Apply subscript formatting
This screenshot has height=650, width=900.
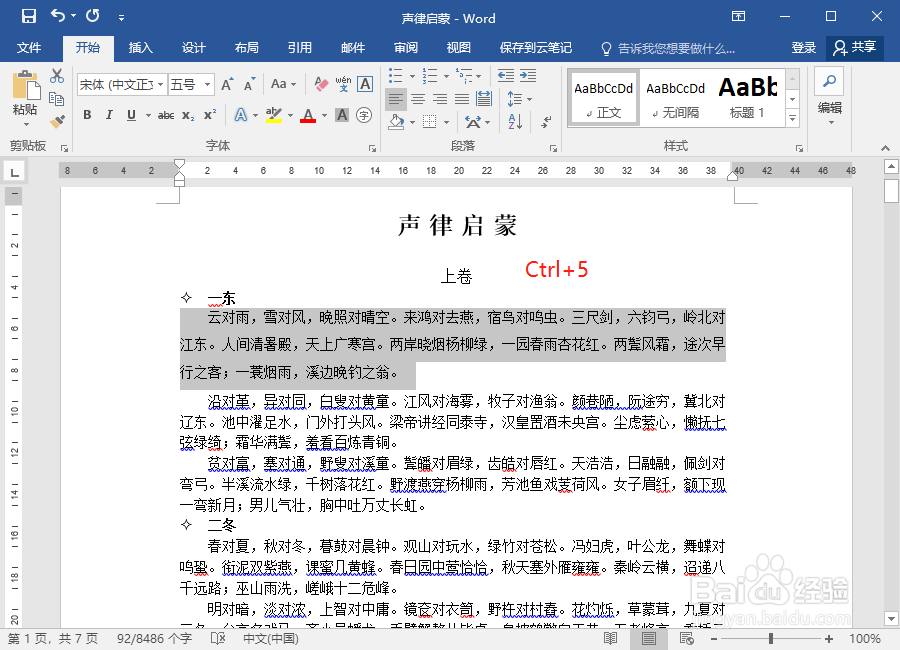point(188,115)
